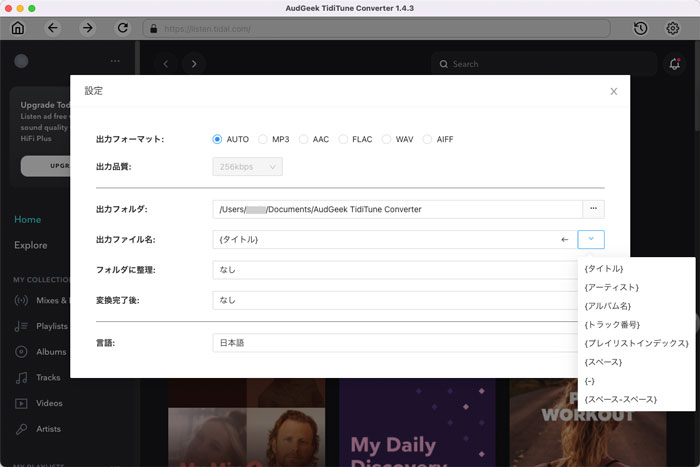The height and width of the screenshot is (467, 700).
Task: Open the three-dot menu beside avatar
Action: click(115, 61)
